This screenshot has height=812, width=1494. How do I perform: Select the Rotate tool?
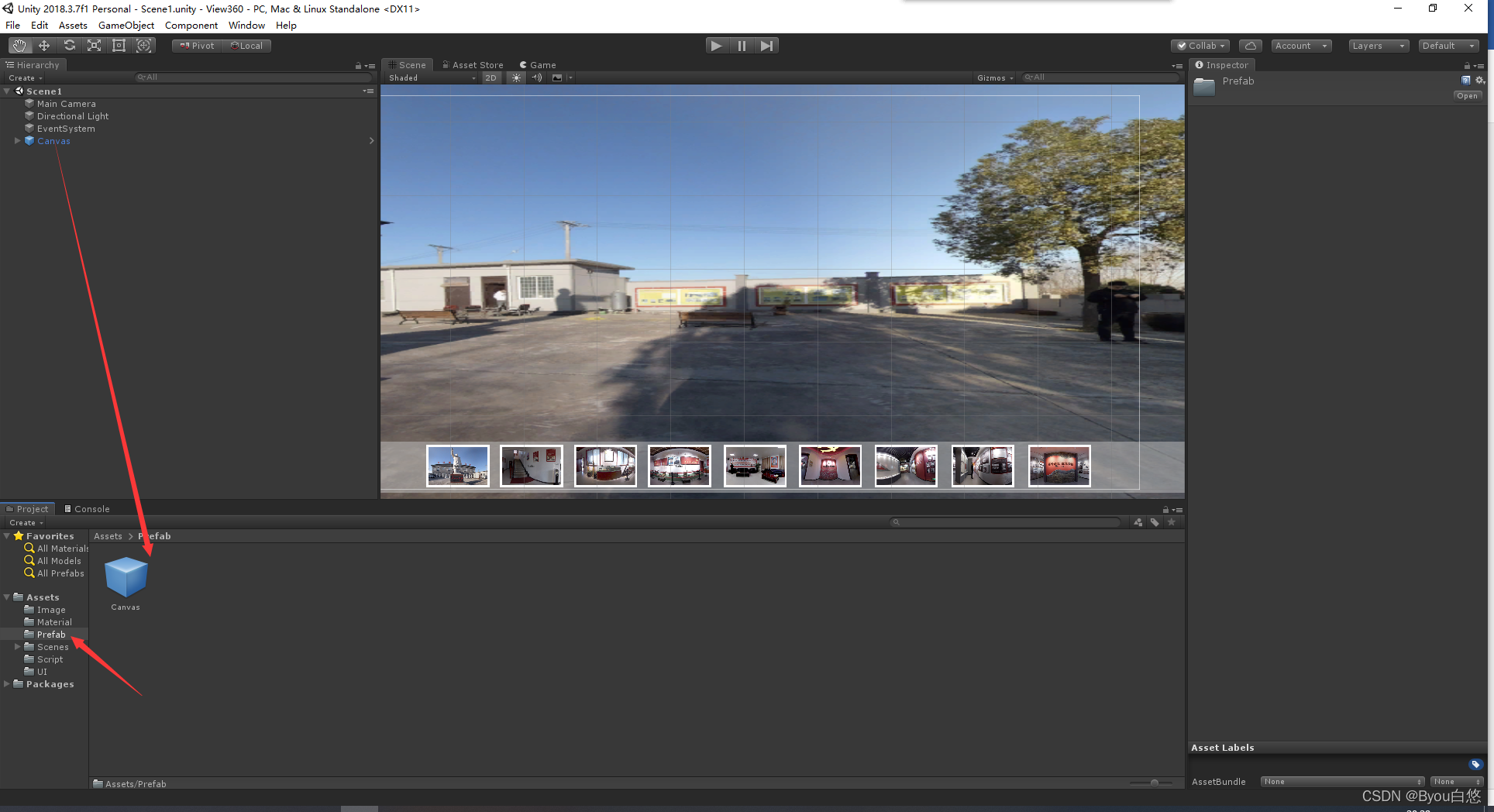click(69, 46)
